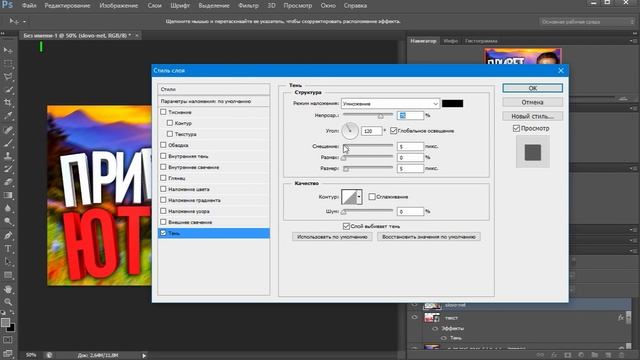Select the Brush tool
This screenshot has width=640, height=360.
[x=8, y=143]
